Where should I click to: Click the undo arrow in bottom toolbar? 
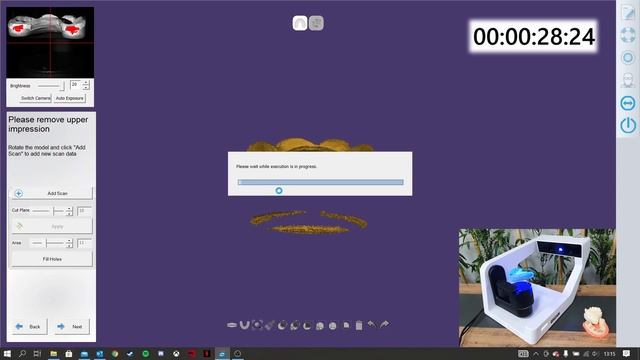[x=371, y=324]
